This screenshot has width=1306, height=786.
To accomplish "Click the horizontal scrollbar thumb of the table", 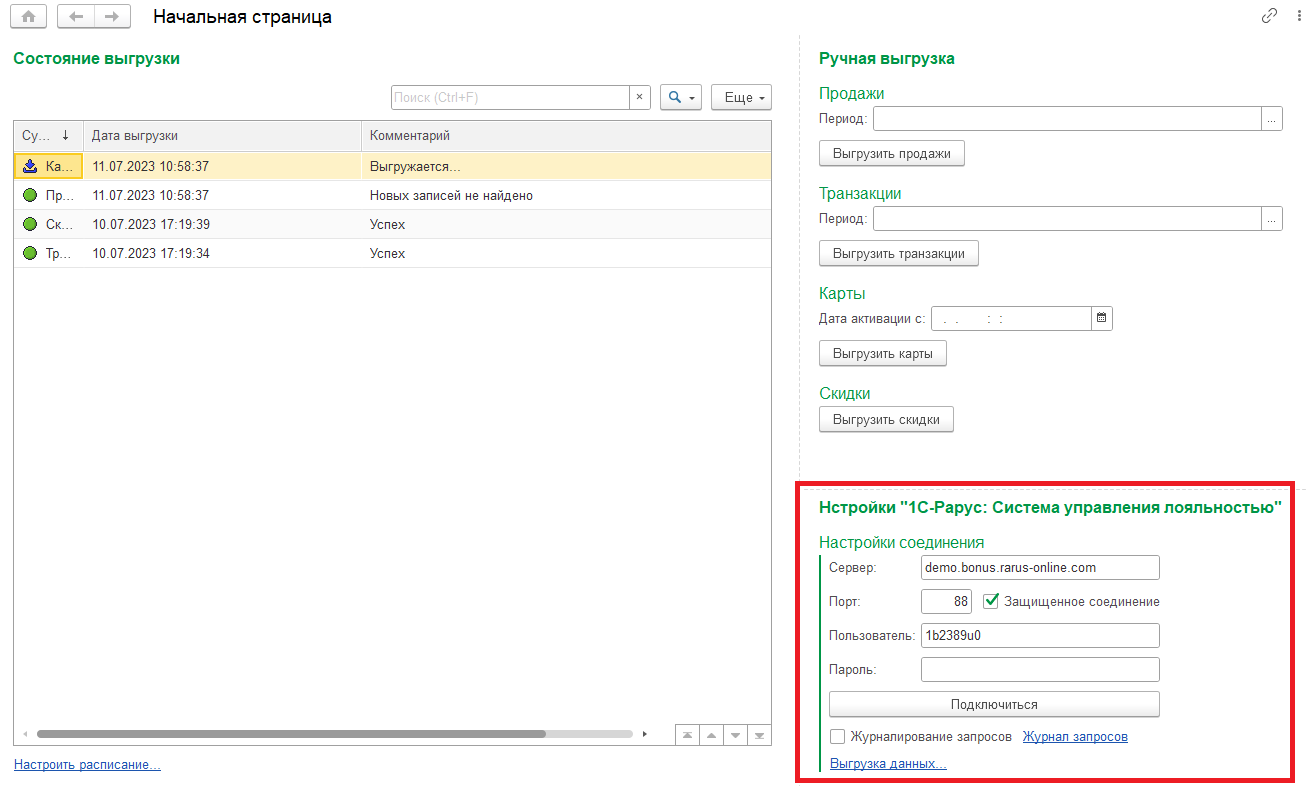I will pyautogui.click(x=291, y=734).
